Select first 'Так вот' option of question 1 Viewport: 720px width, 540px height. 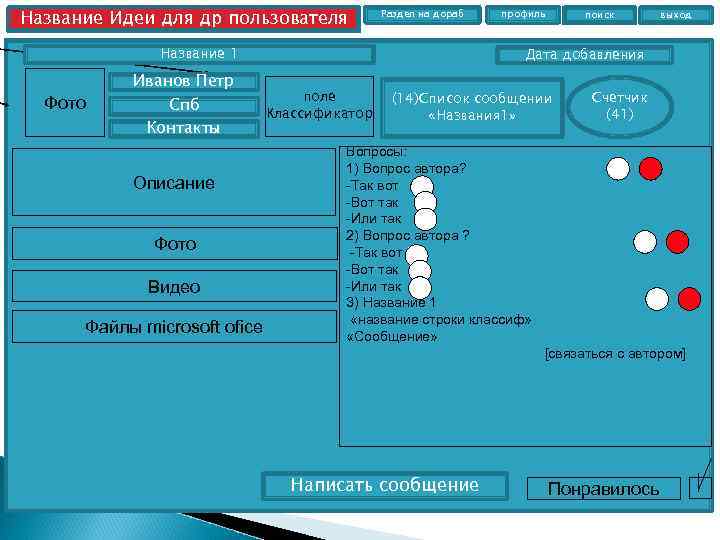[422, 186]
